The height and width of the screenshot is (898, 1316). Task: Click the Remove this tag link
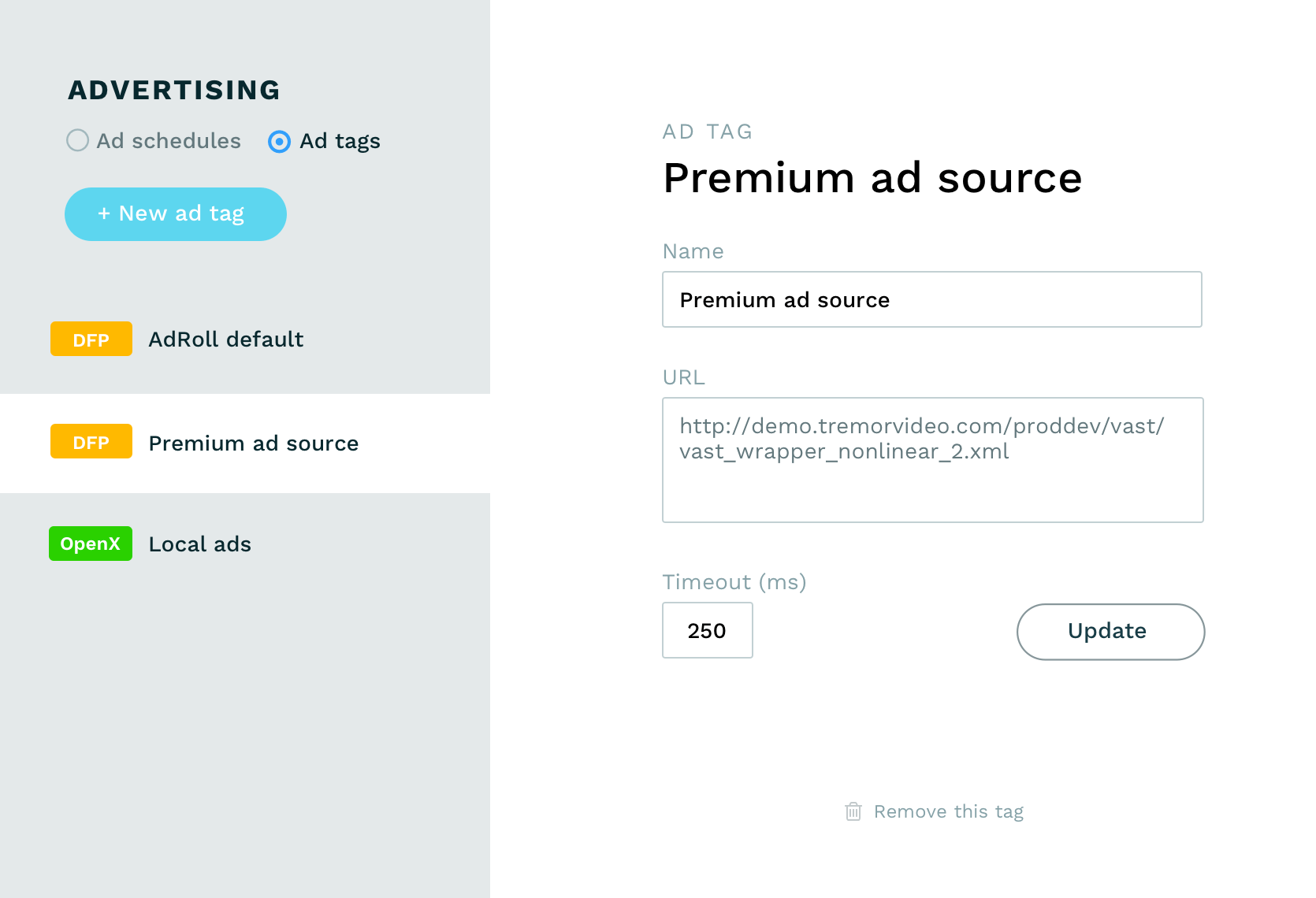click(948, 811)
